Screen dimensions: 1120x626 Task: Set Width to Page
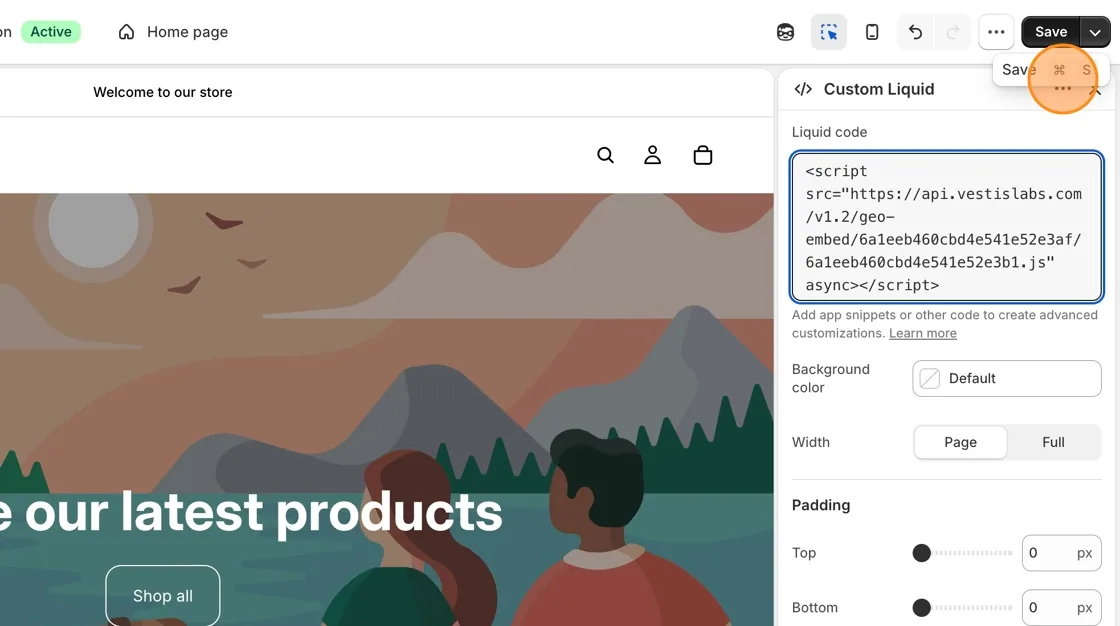coord(960,442)
